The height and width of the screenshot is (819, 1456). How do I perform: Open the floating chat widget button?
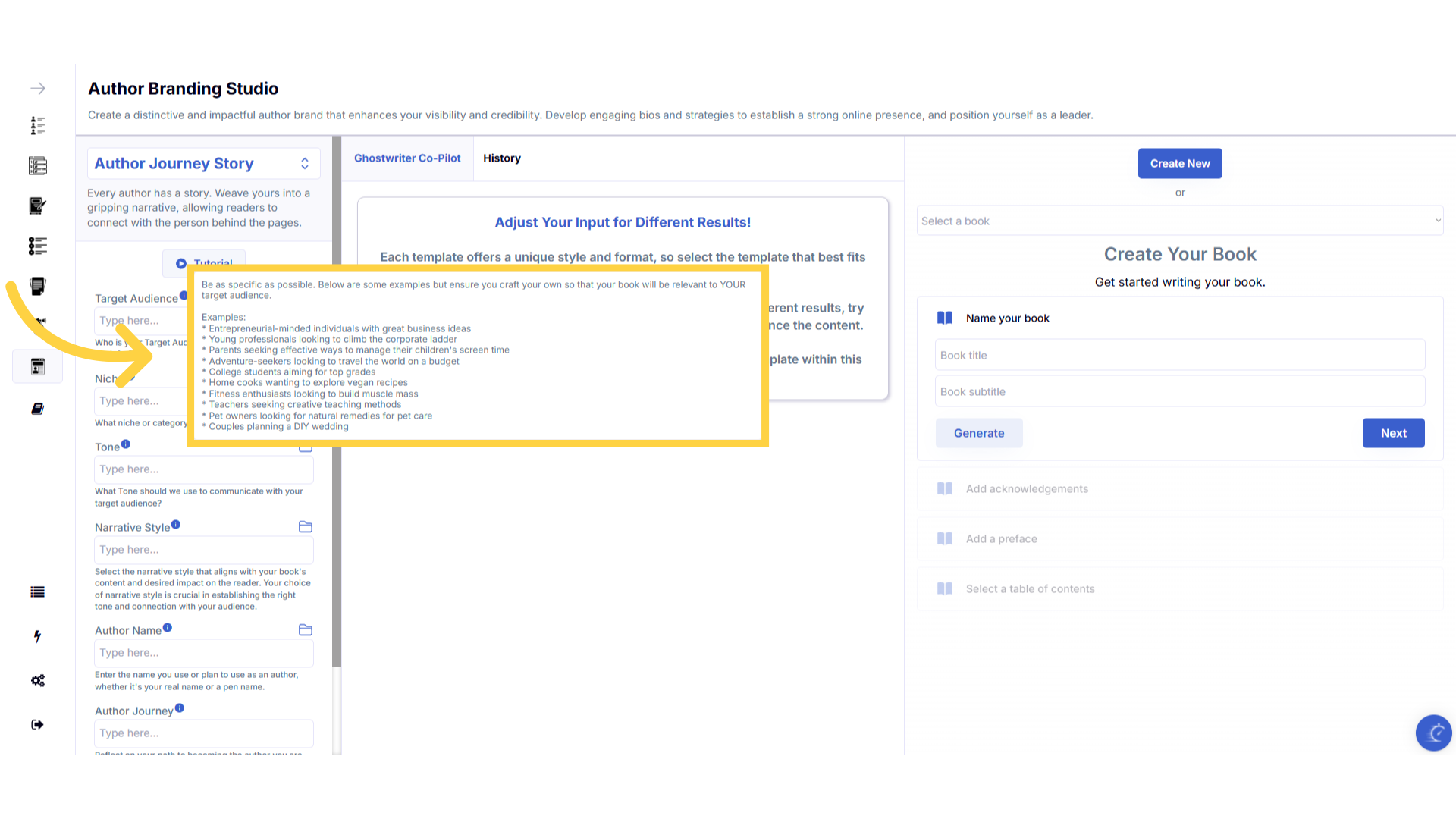(x=1433, y=733)
